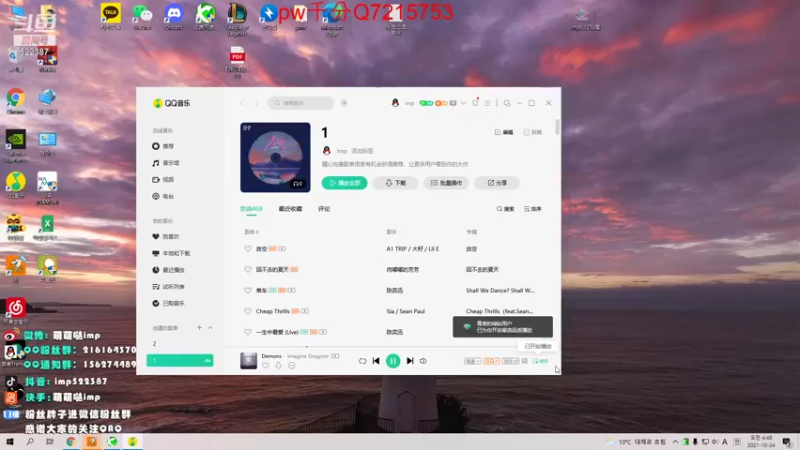The image size is (800, 450).
Task: Switch to the comments tab
Action: pyautogui.click(x=324, y=209)
